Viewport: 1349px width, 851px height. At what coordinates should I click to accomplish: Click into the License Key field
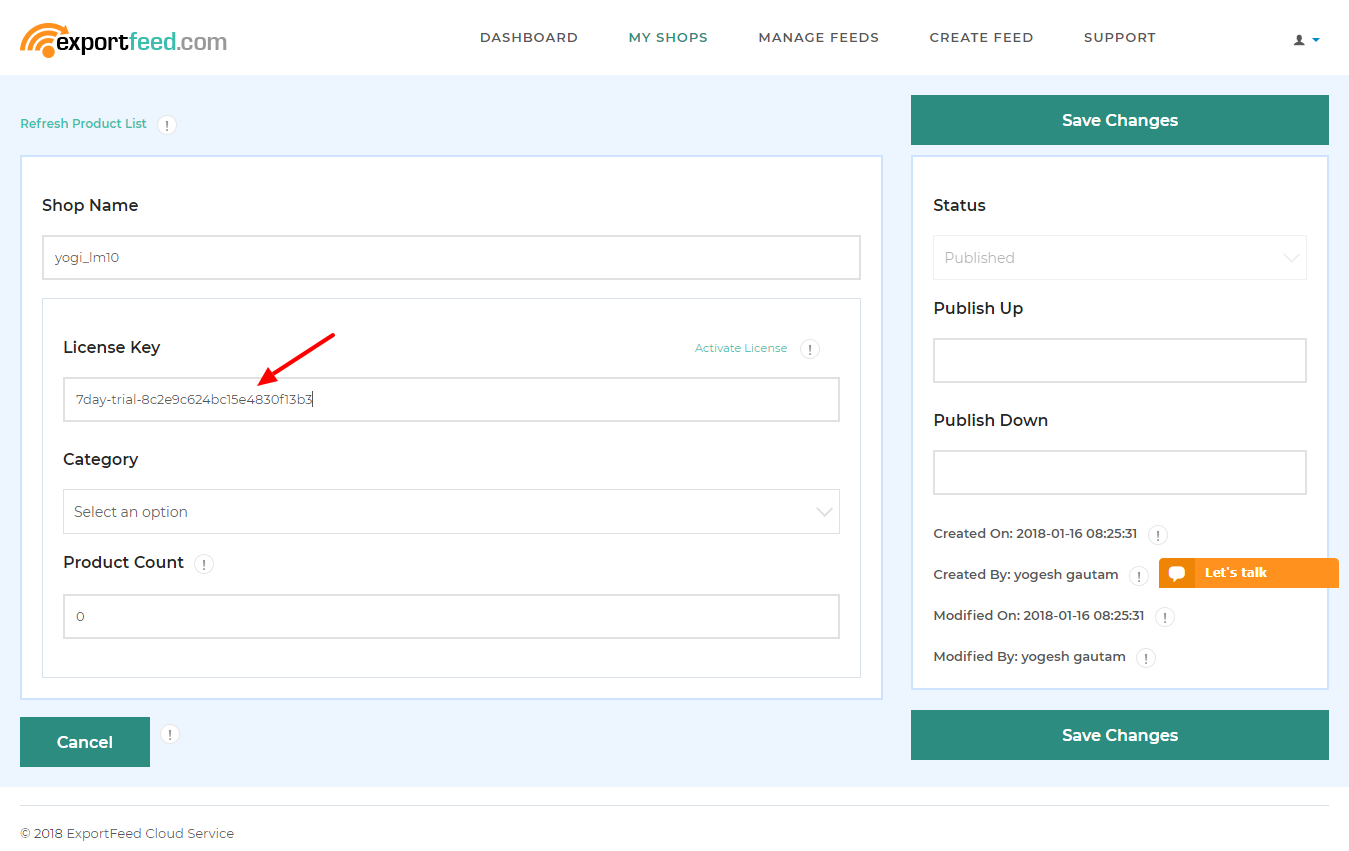coord(451,399)
